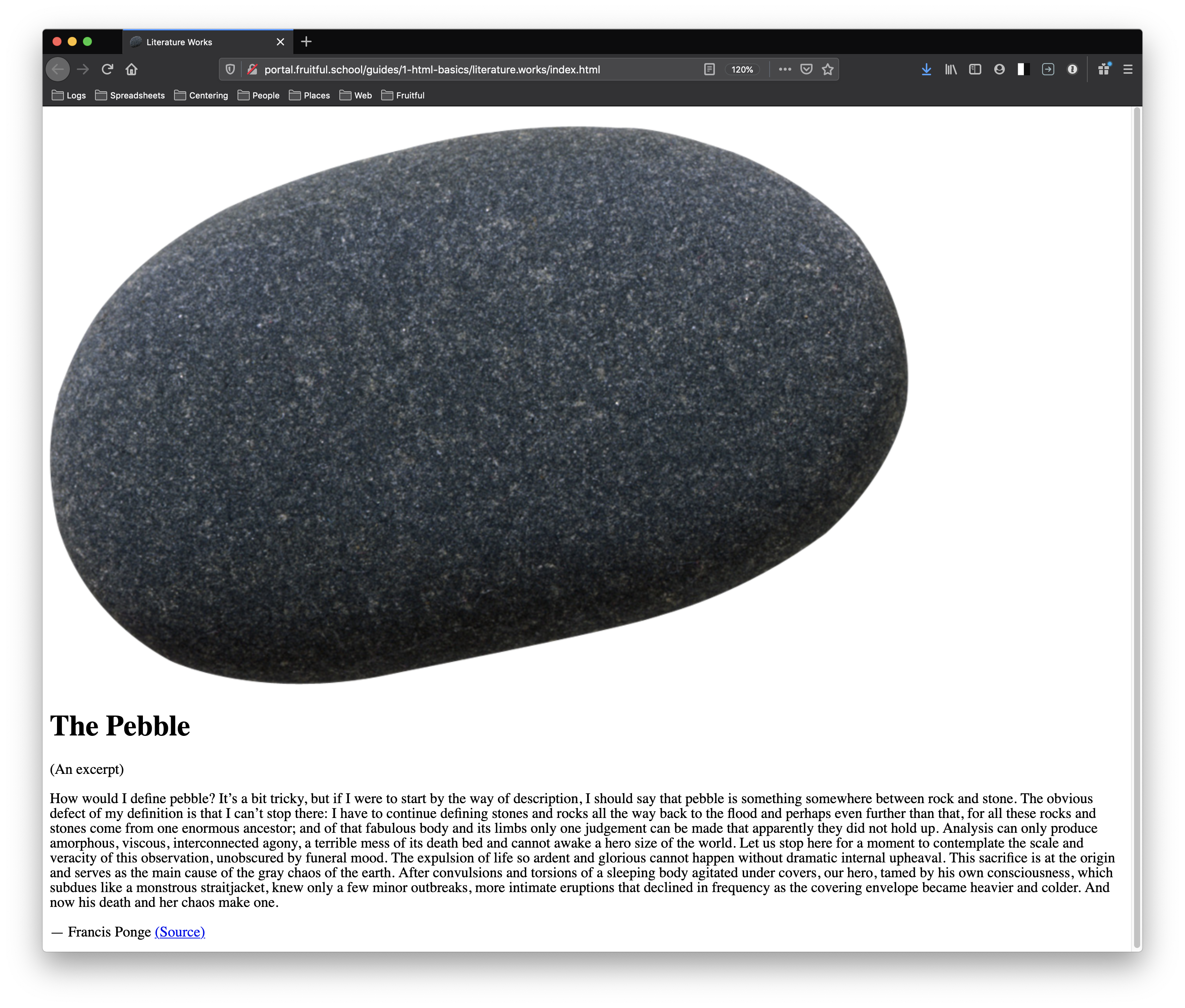Open the Page actions three-dot menu
1185x1008 pixels.
point(784,69)
